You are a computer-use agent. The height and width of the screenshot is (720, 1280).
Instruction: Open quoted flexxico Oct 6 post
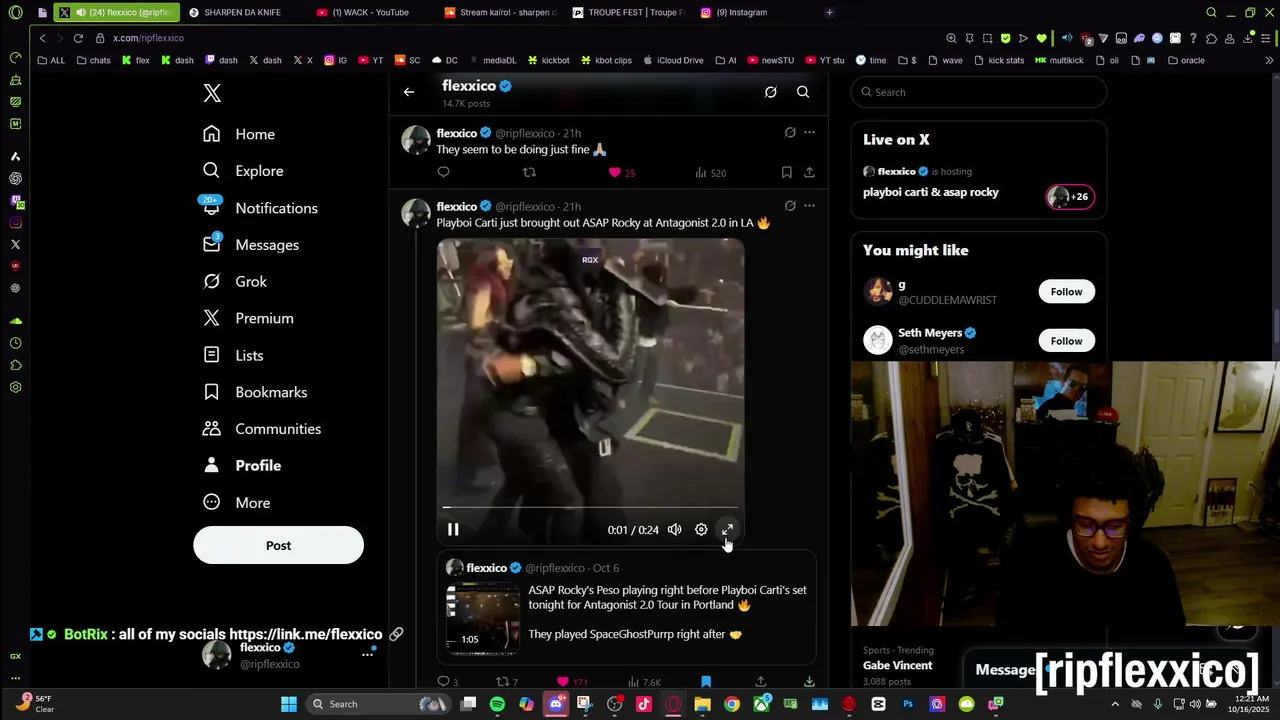tap(626, 606)
